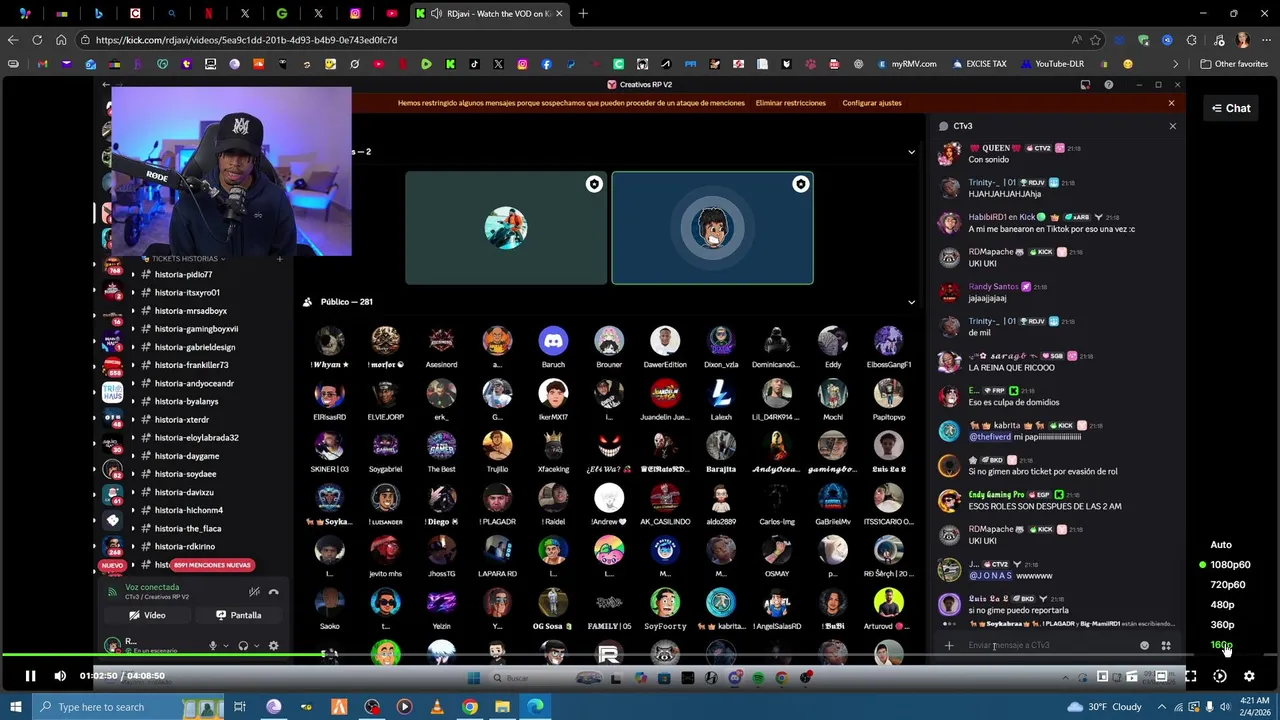Open channel historia-frankiller73

[x=191, y=365]
